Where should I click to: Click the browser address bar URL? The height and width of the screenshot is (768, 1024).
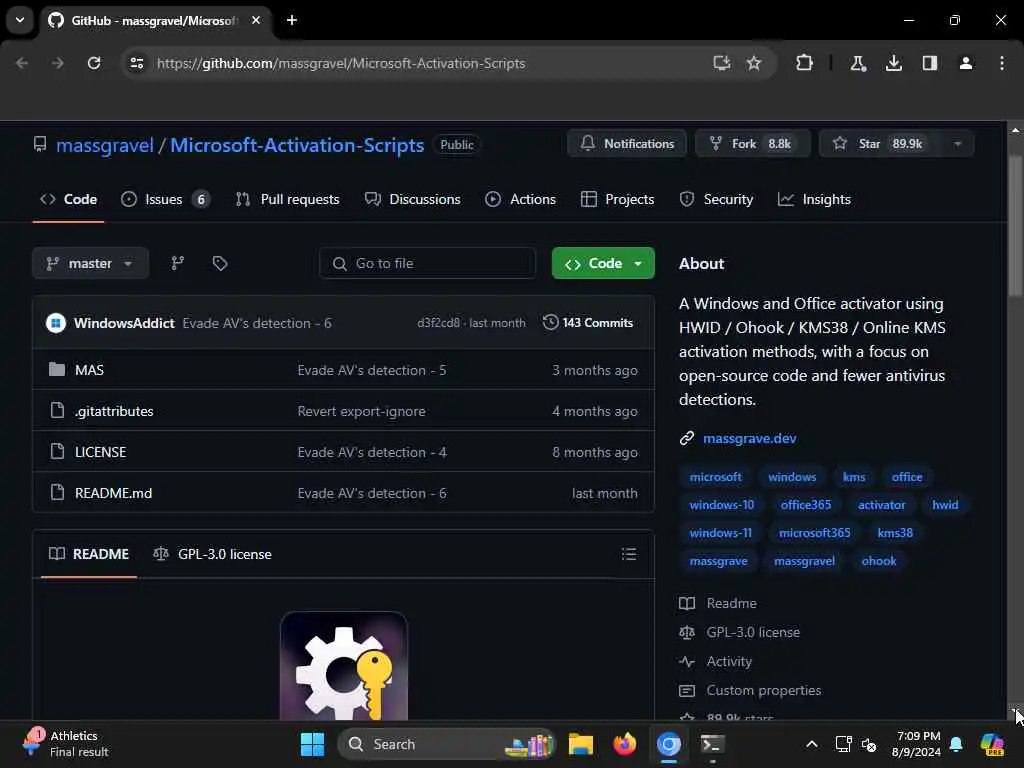pos(341,63)
